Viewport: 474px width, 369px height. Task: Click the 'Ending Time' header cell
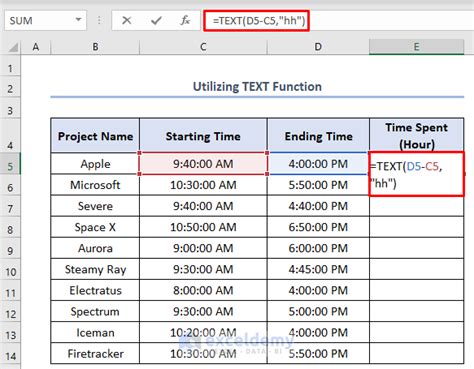coord(318,136)
